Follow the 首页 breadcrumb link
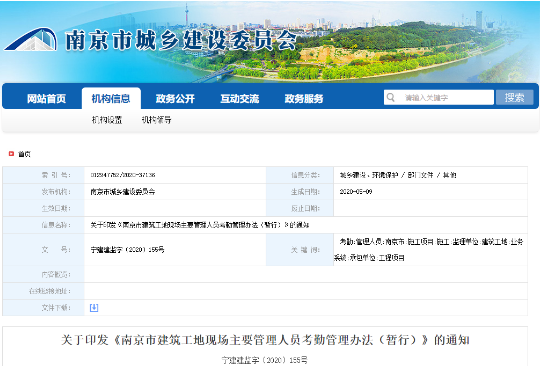540x366 pixels. (x=24, y=154)
